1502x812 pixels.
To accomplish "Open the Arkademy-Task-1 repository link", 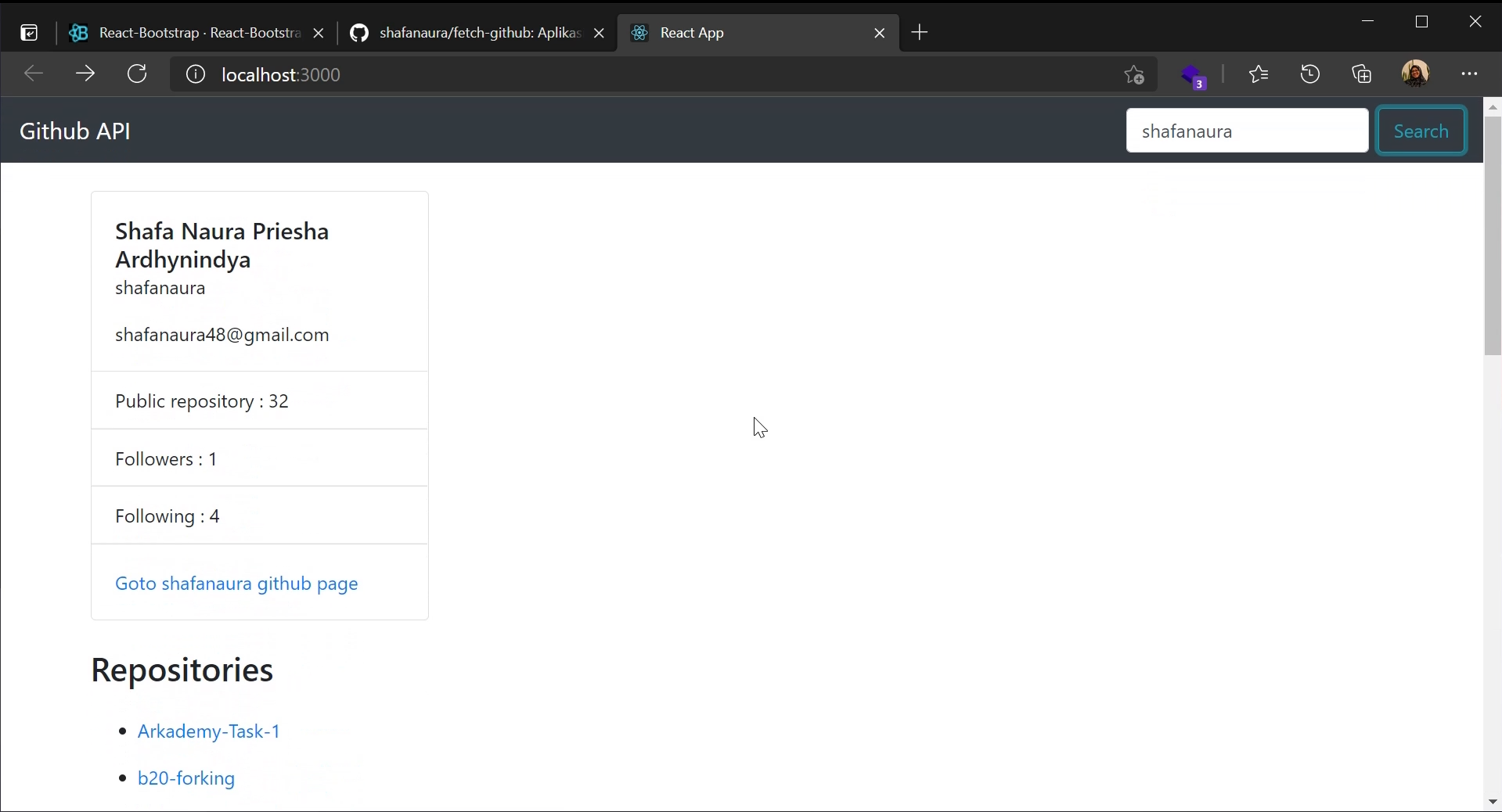I will pos(209,731).
